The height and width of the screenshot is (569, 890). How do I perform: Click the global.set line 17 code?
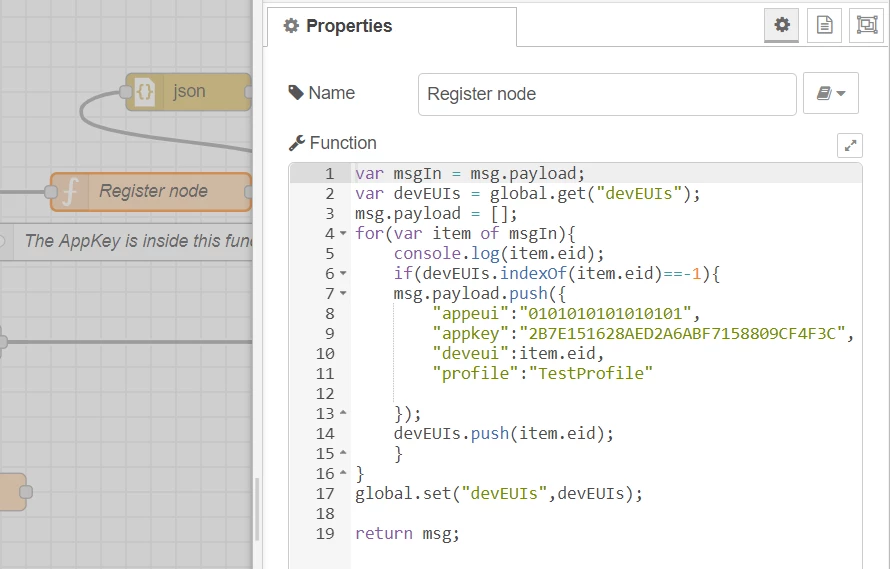point(499,493)
